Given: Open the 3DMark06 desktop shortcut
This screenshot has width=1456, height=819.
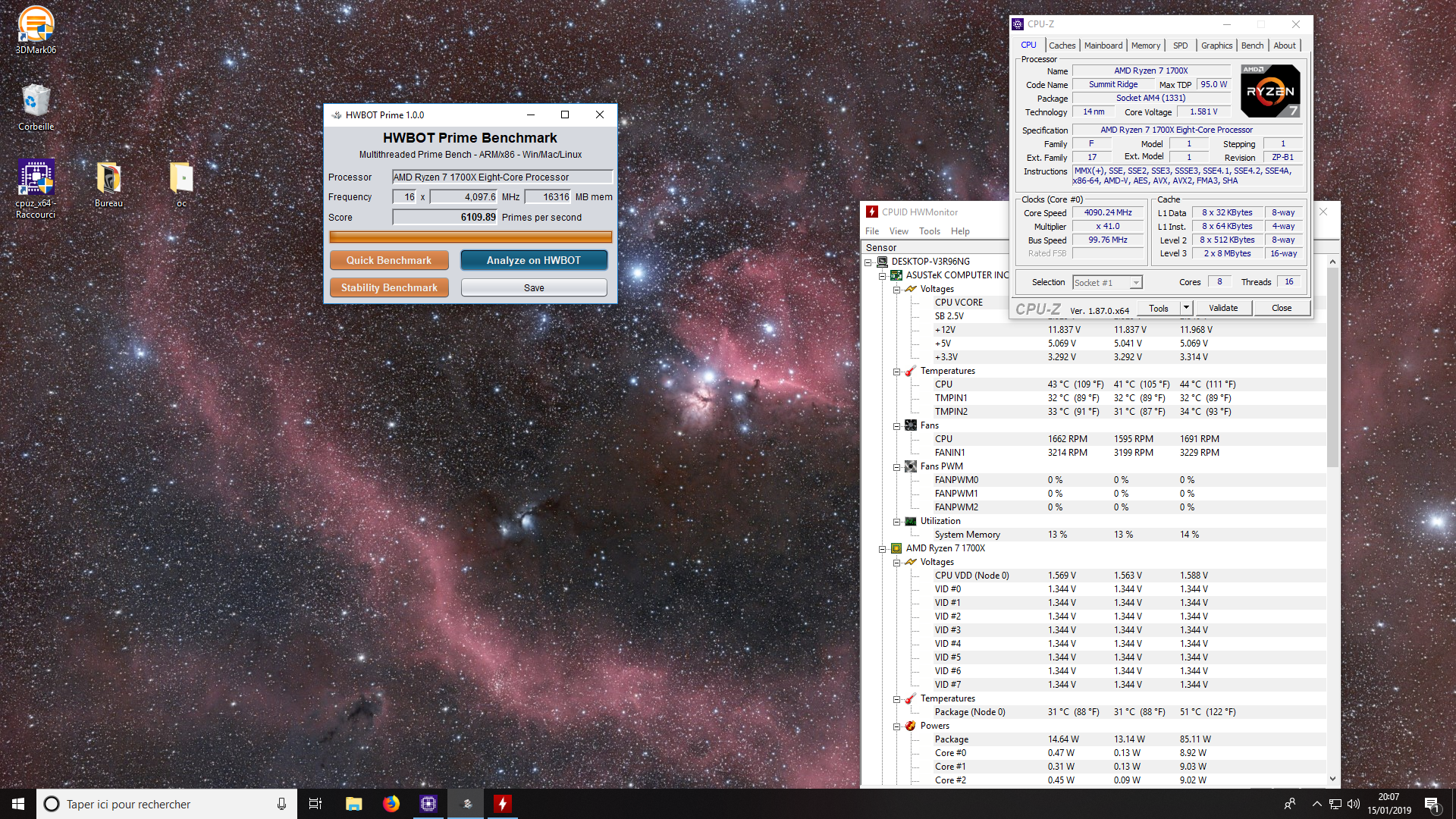Looking at the screenshot, I should click(36, 30).
